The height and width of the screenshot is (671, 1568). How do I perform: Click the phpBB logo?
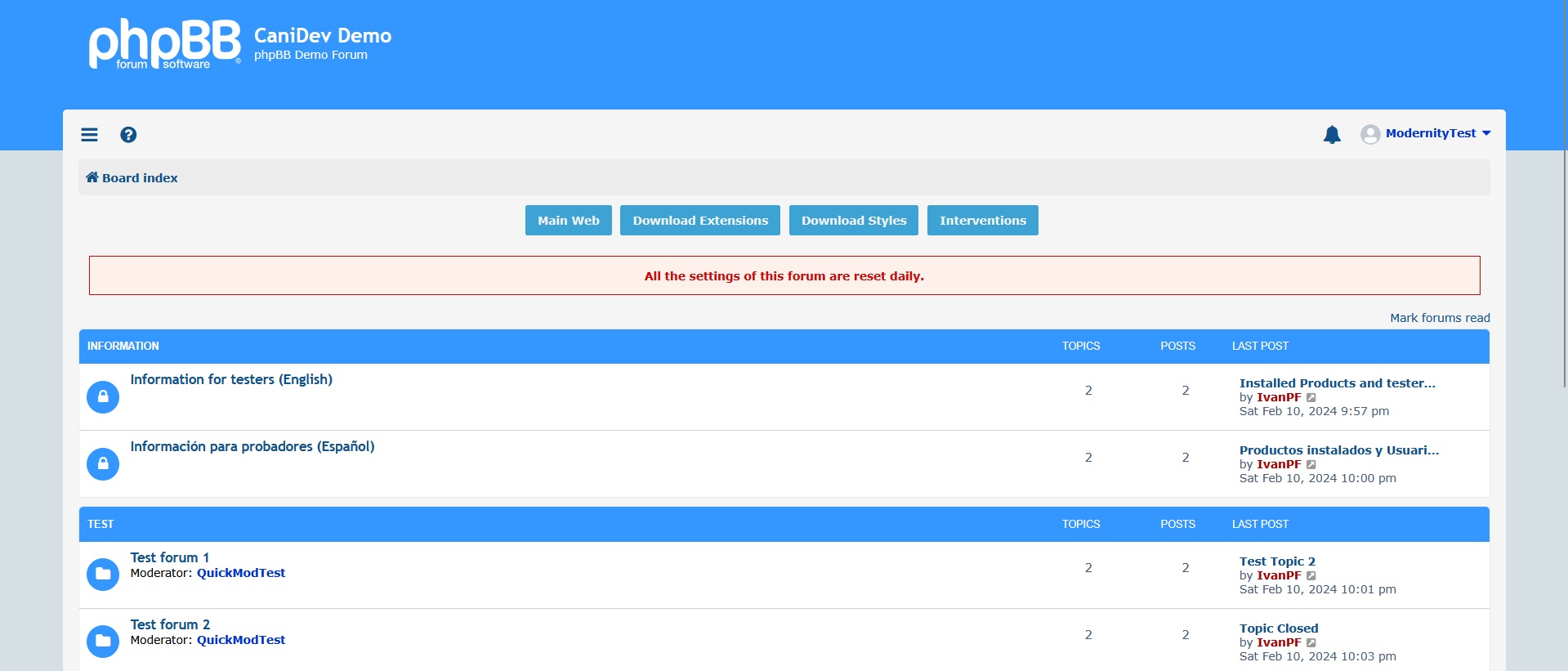coord(164,44)
